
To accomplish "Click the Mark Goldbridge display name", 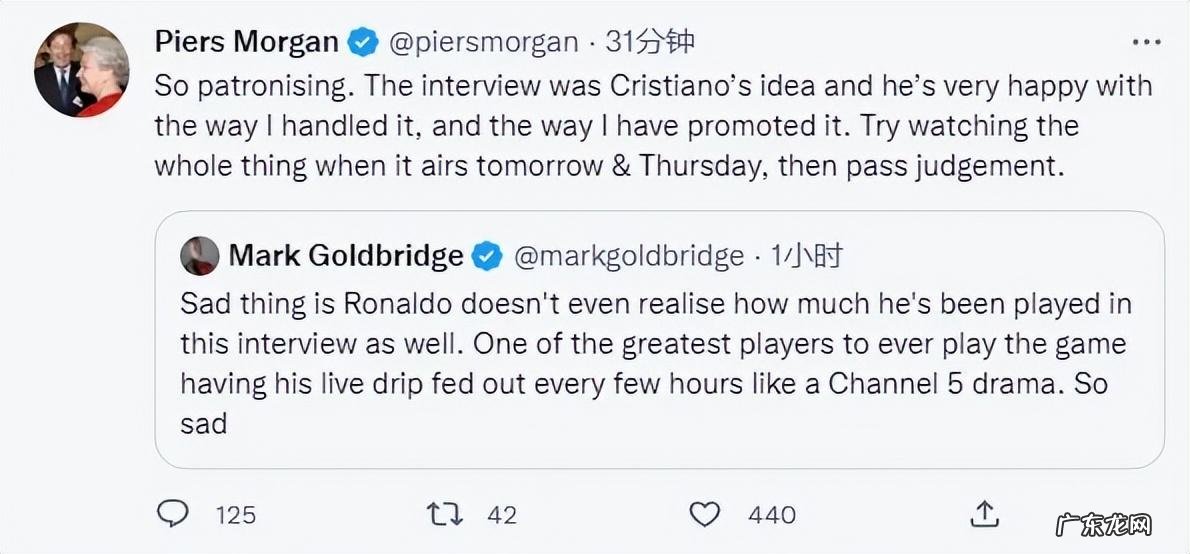I will tap(345, 257).
